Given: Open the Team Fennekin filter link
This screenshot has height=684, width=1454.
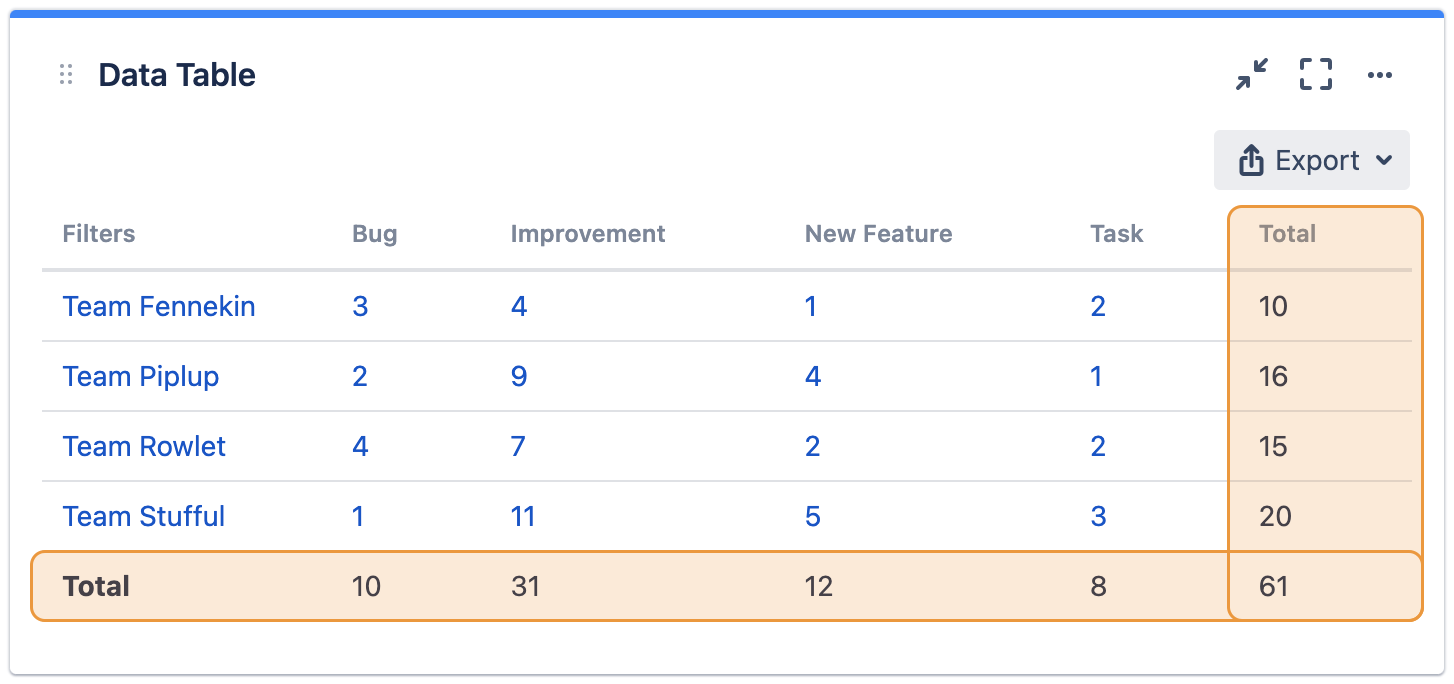Looking at the screenshot, I should point(159,307).
